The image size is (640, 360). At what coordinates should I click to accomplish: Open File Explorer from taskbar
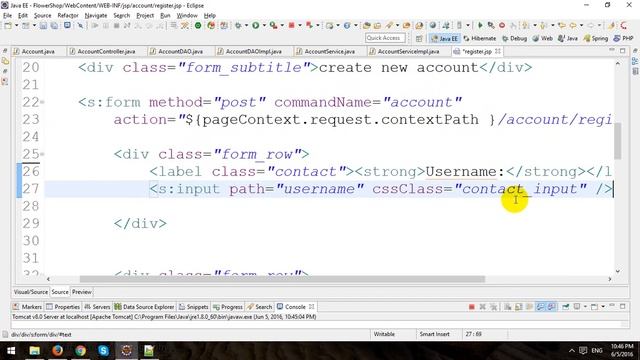tap(34, 350)
